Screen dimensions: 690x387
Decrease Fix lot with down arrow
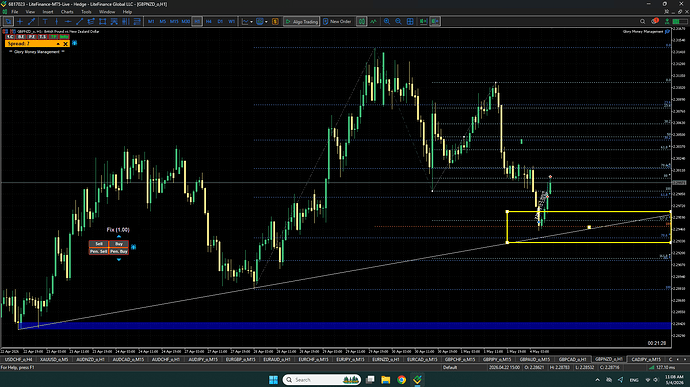[119, 260]
